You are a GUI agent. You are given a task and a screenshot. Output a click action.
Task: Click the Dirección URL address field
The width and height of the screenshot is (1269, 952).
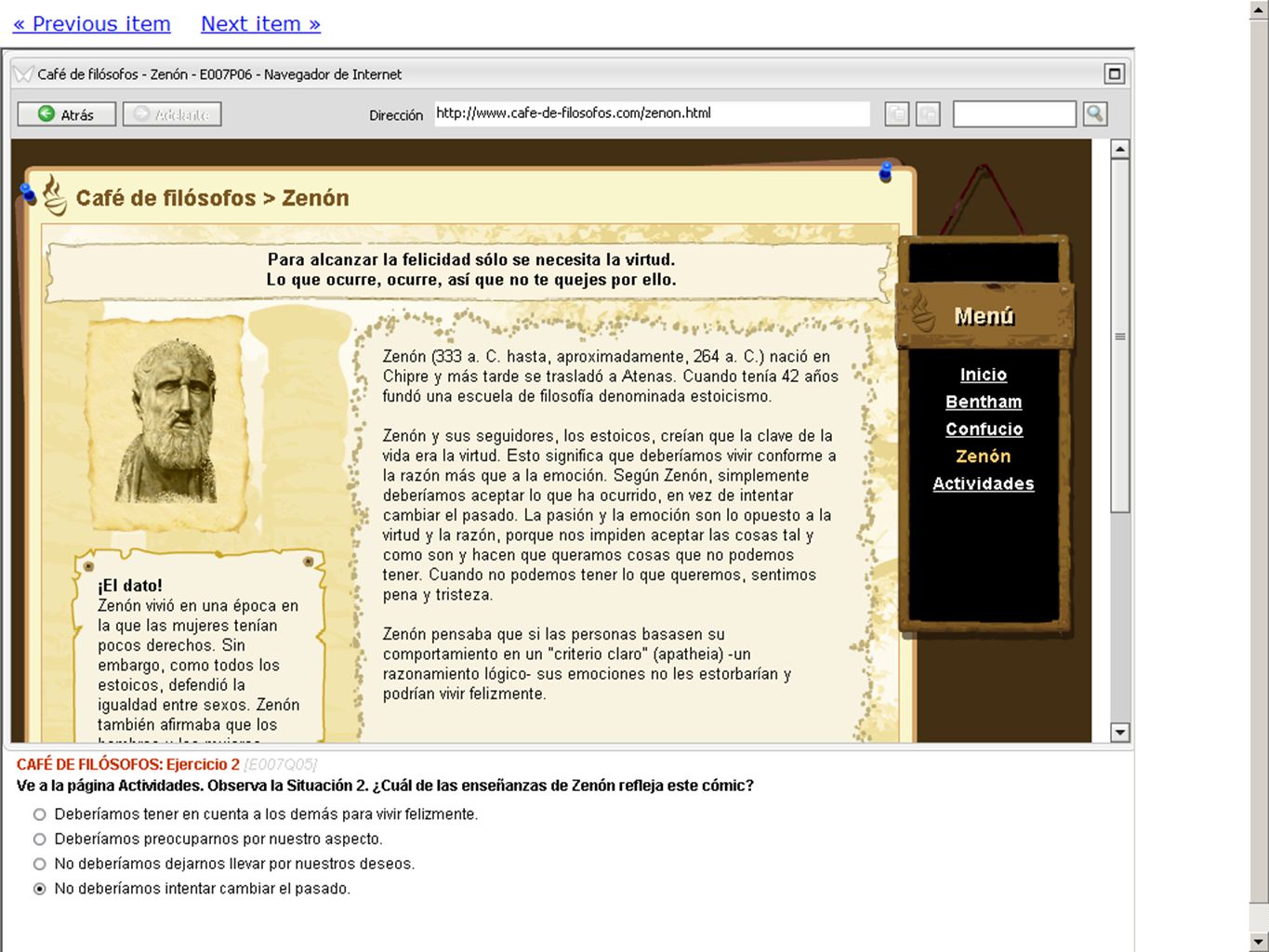click(652, 113)
